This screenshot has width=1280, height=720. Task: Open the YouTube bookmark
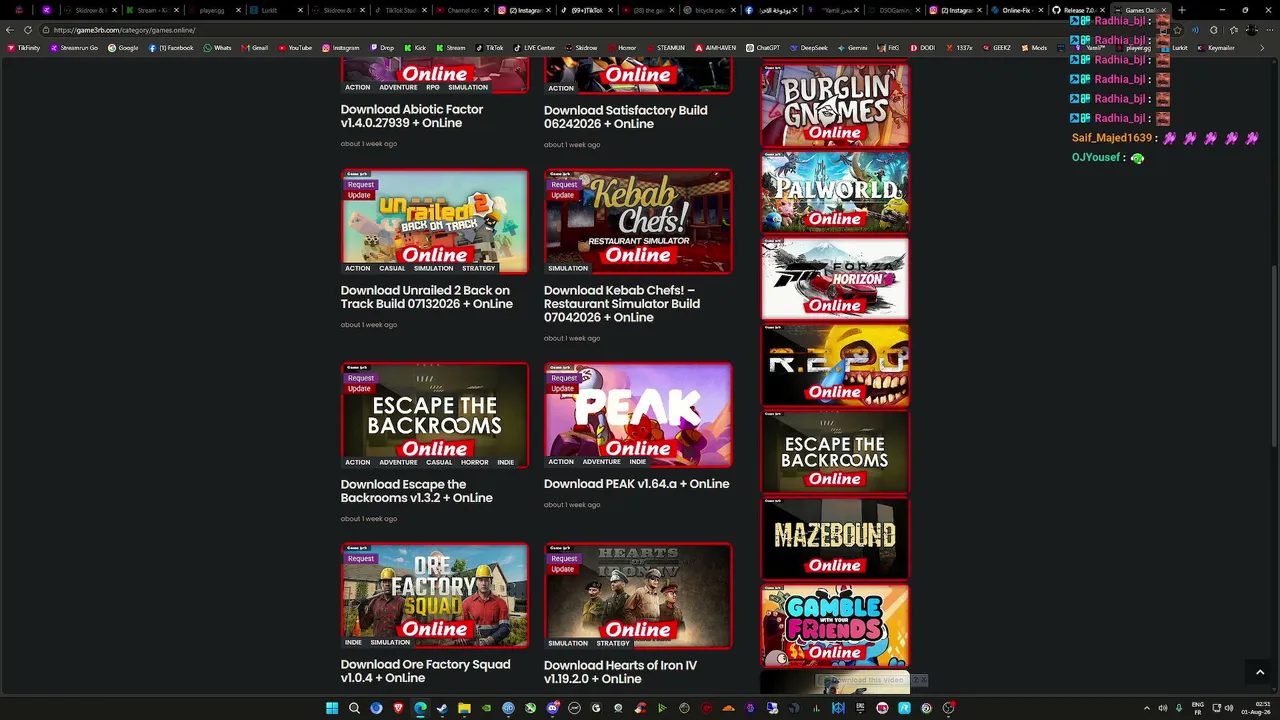click(295, 48)
